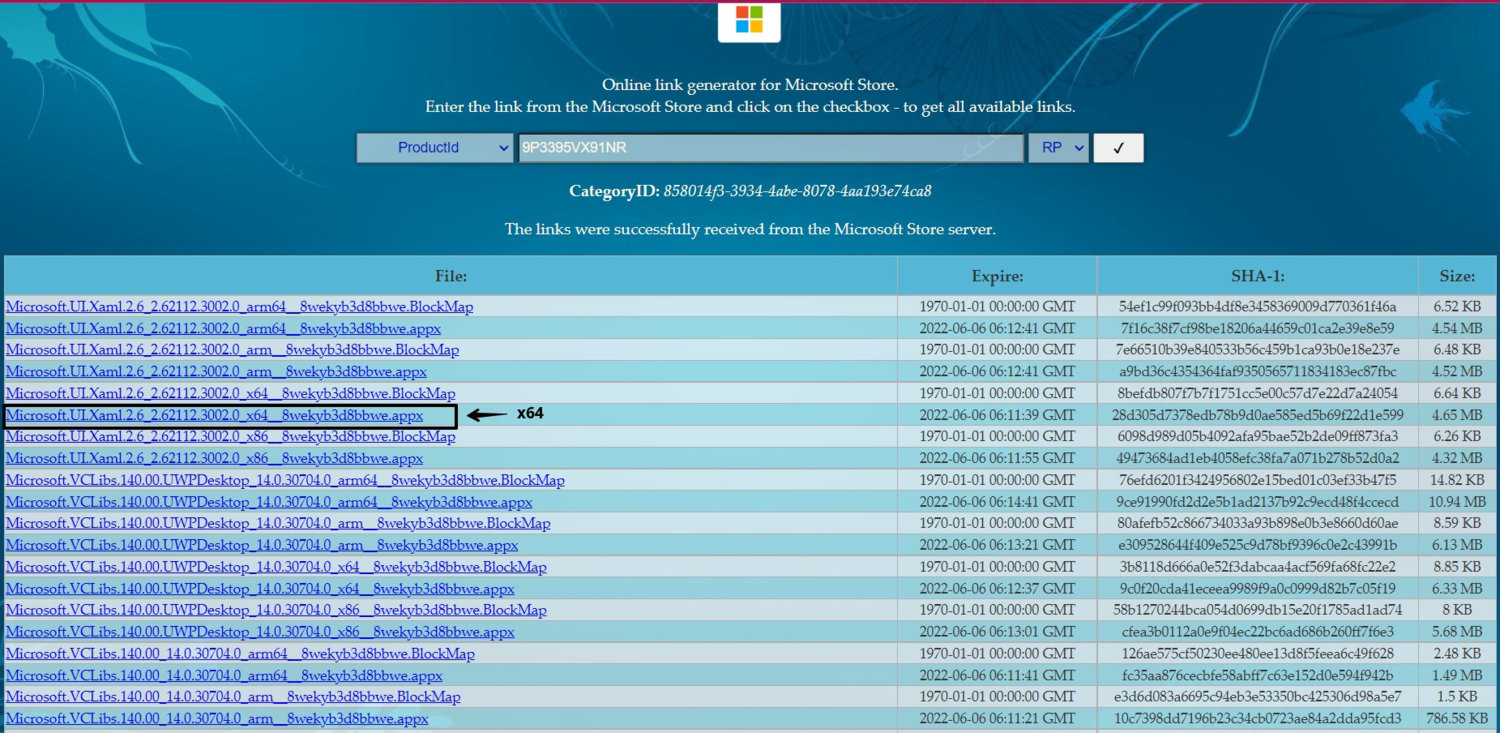Click expire time 2022-06-06 06:11:21 GMT
Viewport: 1500px width, 733px height.
click(x=997, y=719)
